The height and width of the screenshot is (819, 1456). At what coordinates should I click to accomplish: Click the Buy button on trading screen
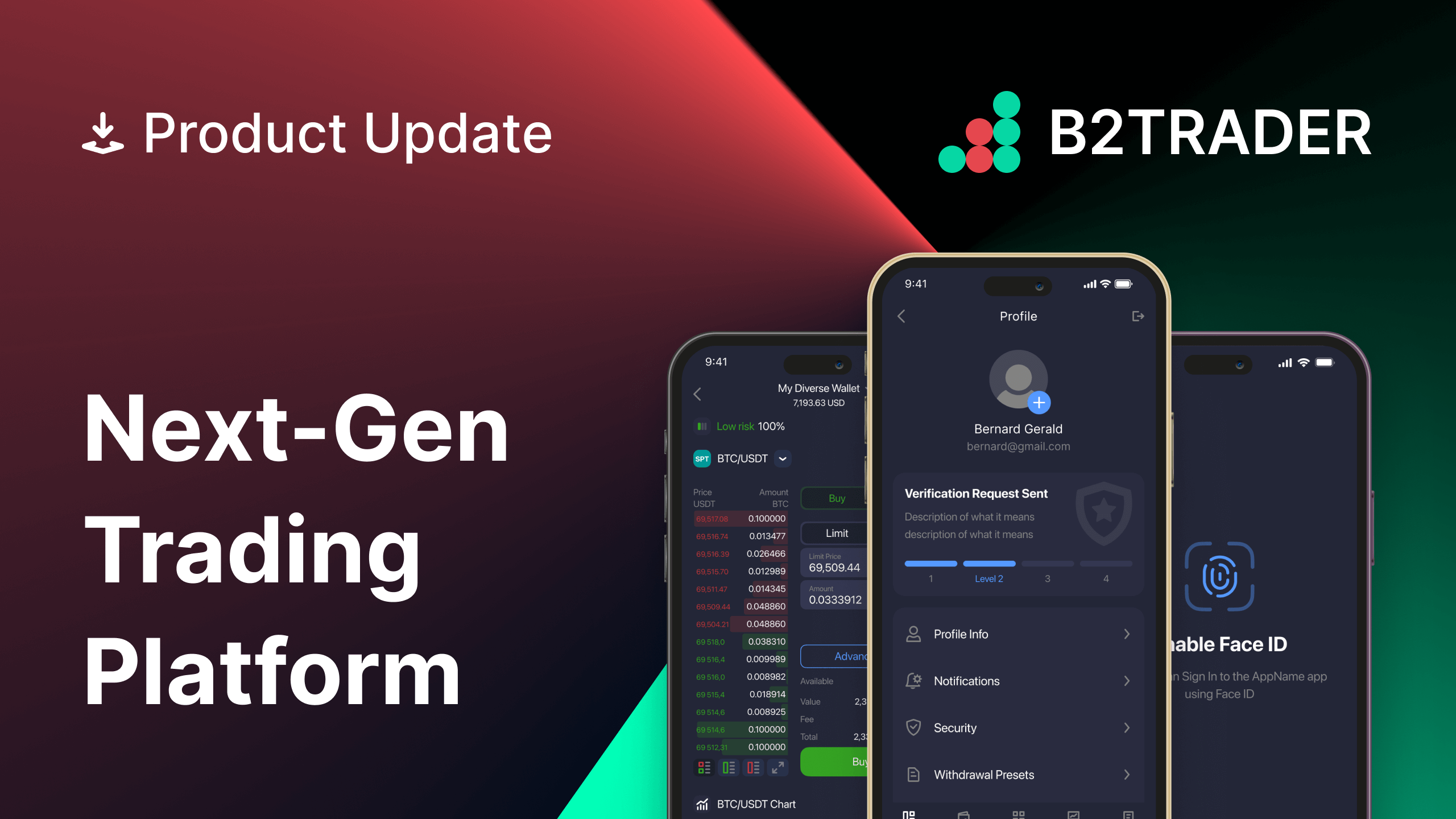(x=834, y=498)
